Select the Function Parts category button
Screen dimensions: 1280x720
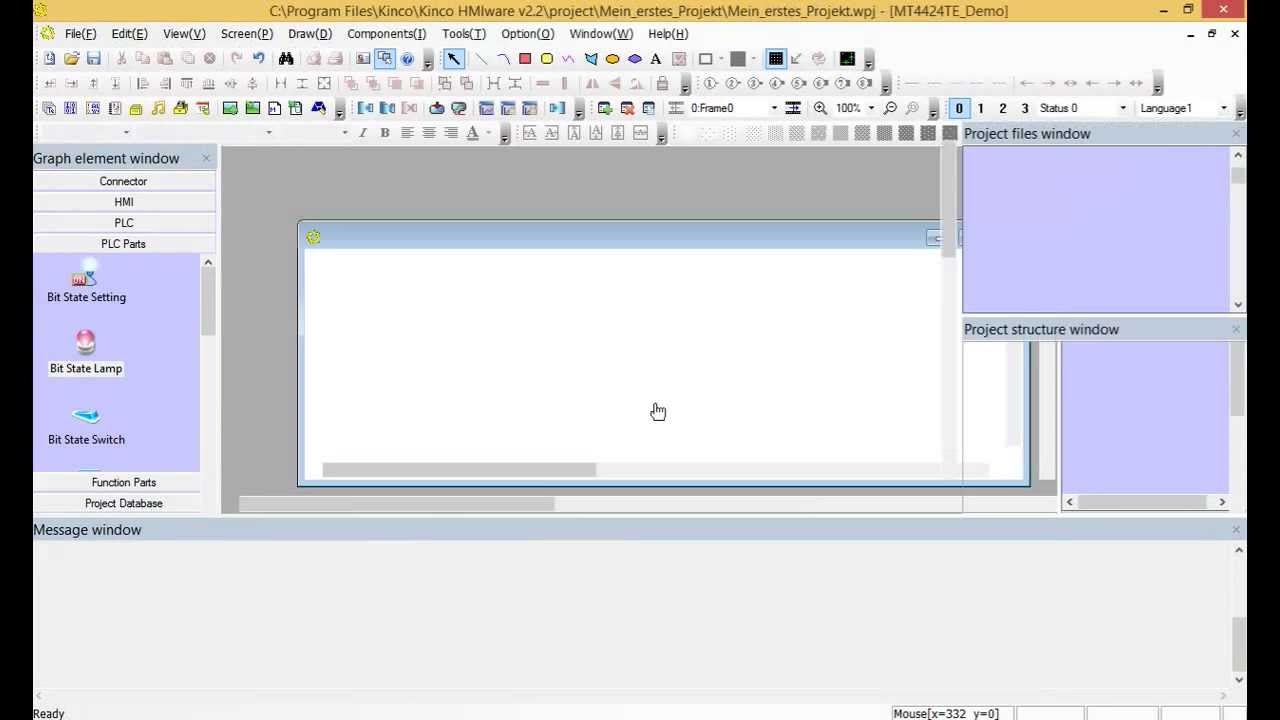coord(123,482)
